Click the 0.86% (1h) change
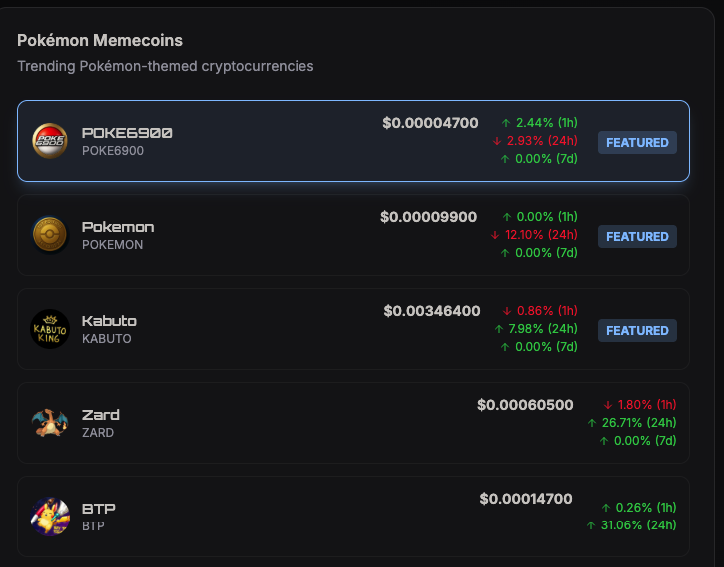The image size is (724, 567). pyautogui.click(x=540, y=311)
